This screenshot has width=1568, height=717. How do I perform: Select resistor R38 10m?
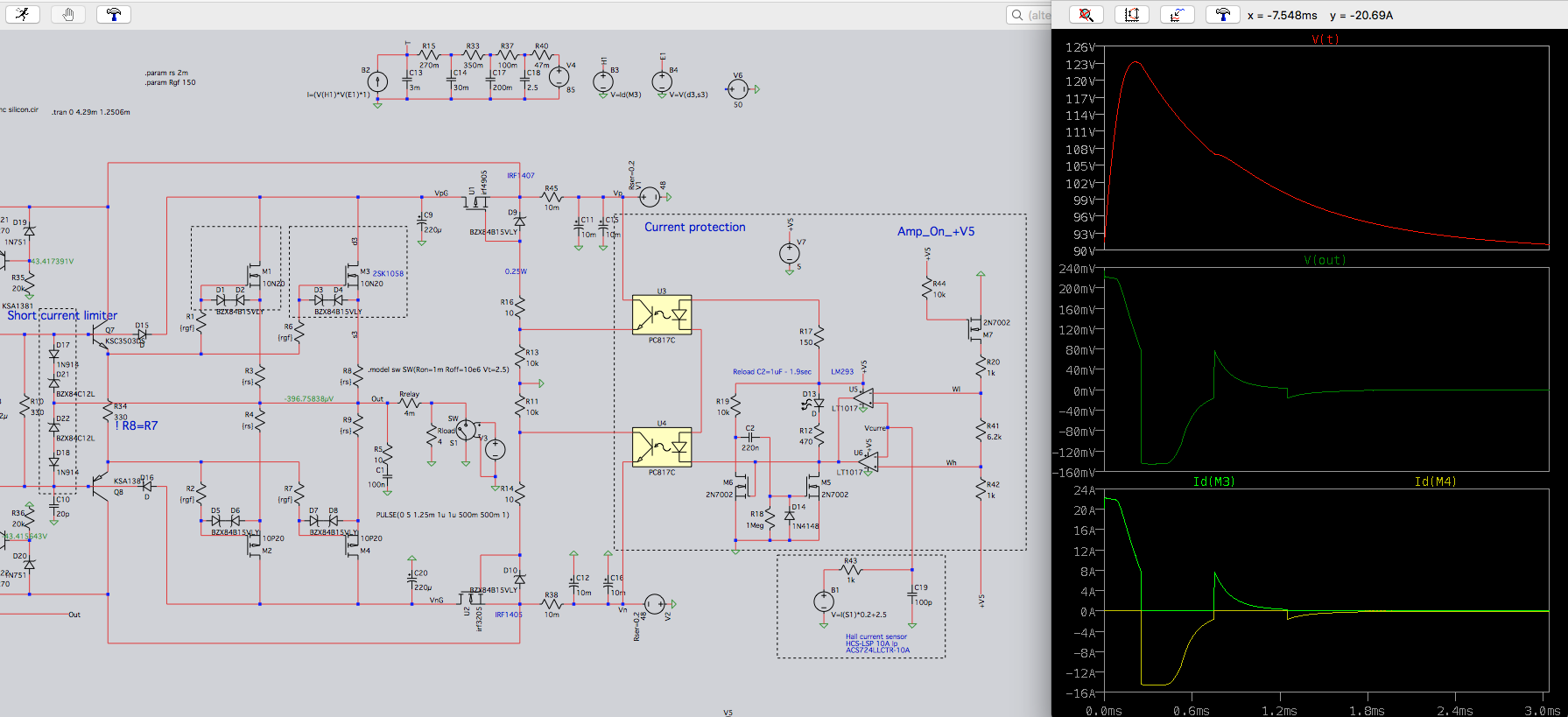[x=552, y=604]
